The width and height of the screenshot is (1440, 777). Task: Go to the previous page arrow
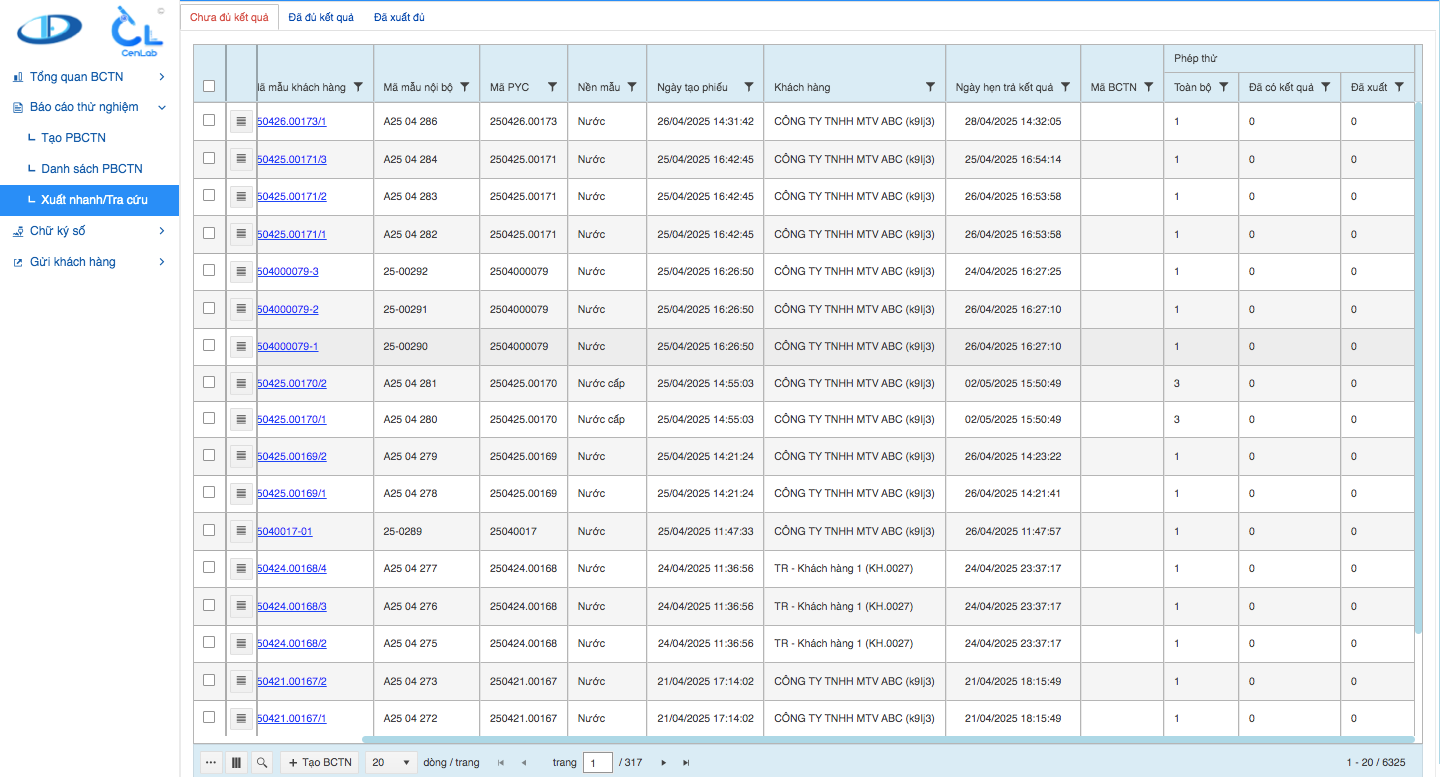(523, 763)
